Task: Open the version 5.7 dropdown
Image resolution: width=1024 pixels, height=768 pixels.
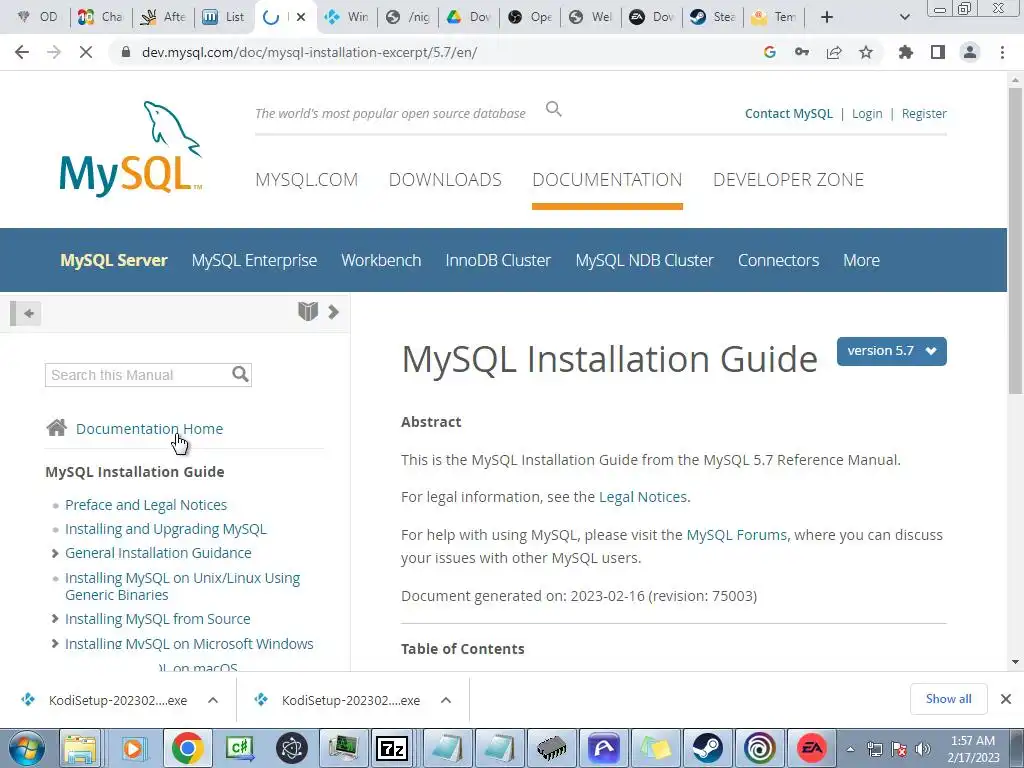Action: click(891, 351)
